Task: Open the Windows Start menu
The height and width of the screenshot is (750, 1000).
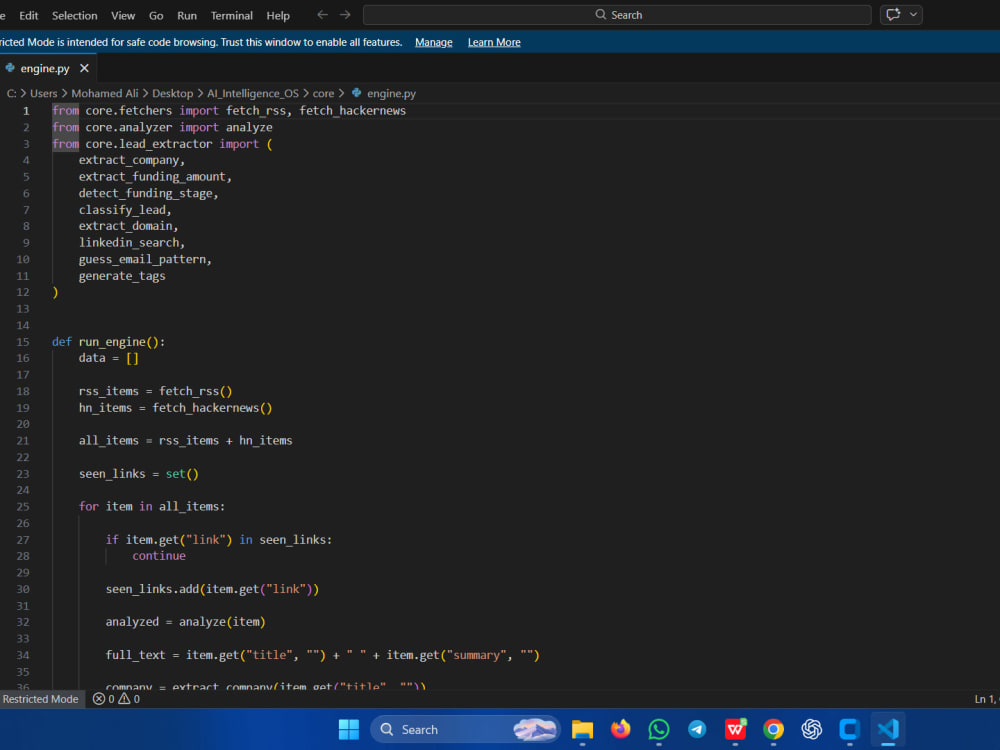Action: point(349,729)
